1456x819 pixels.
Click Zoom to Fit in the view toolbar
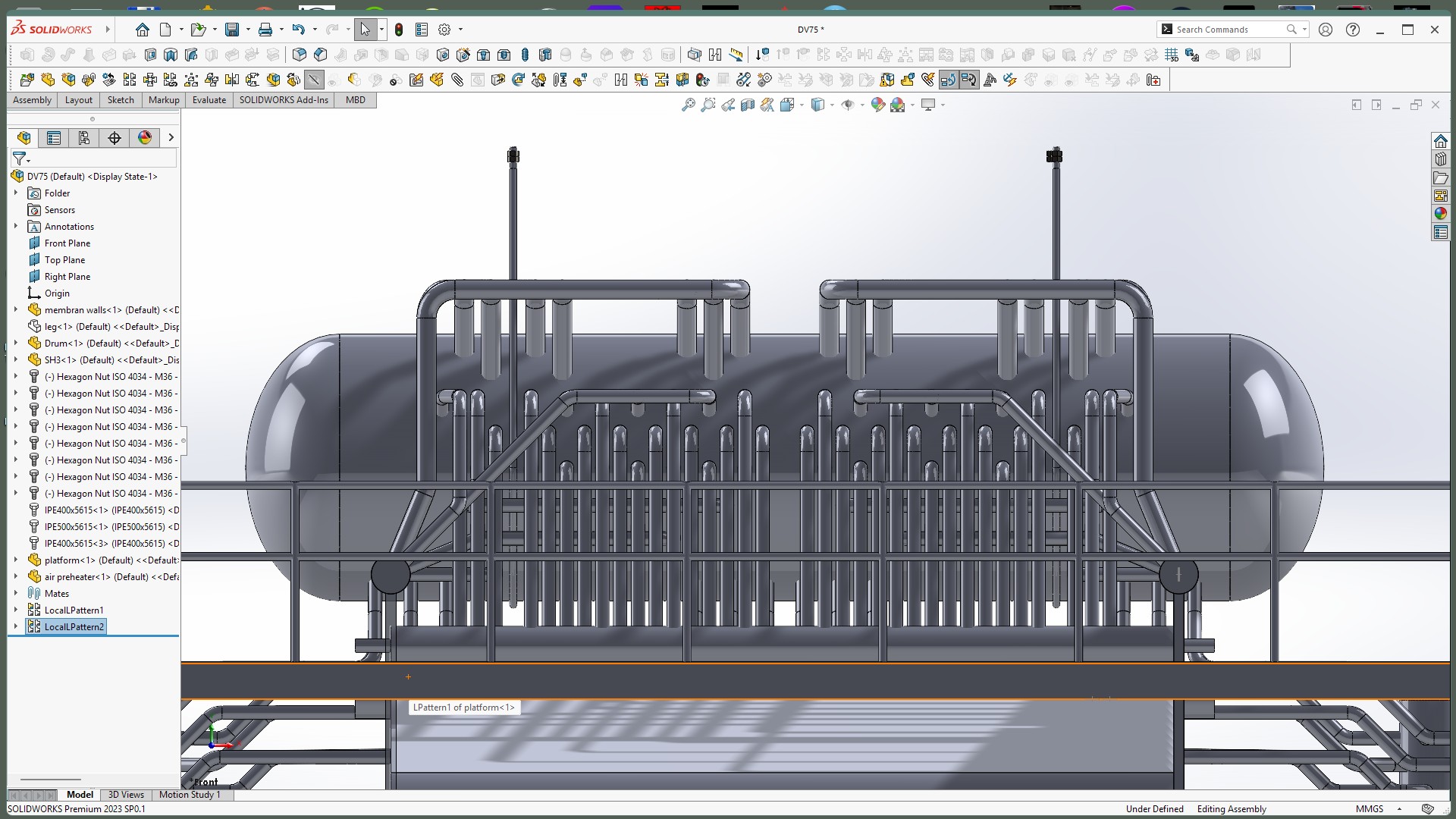689,105
